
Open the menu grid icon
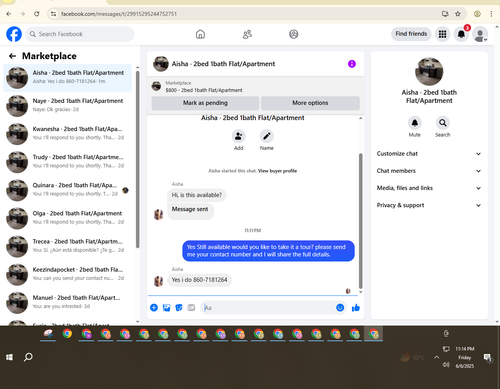[442, 34]
